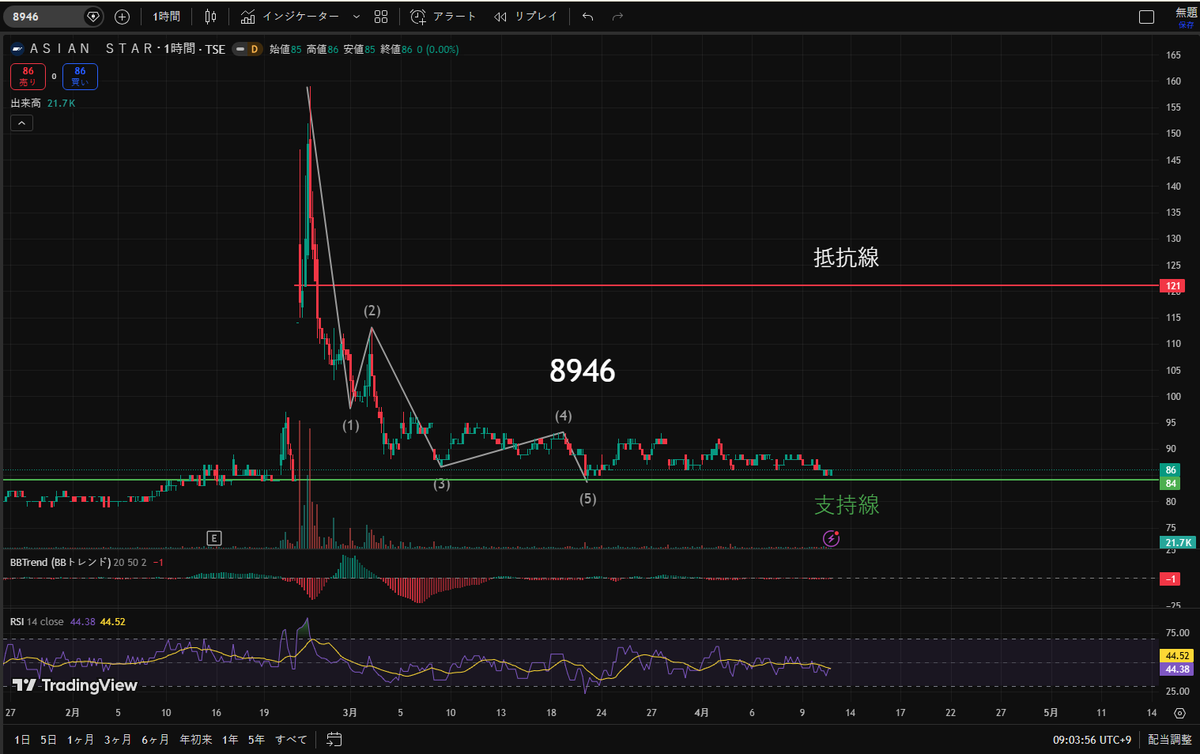The height and width of the screenshot is (754, 1200).
Task: Select the すべて date range
Action: 290,740
